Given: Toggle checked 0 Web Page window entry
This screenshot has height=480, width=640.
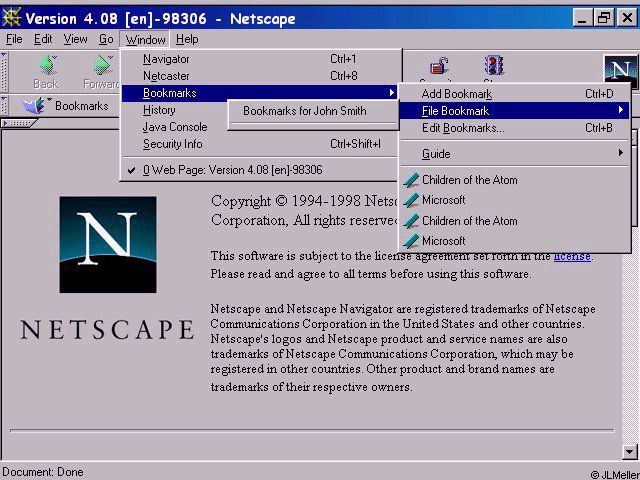Looking at the screenshot, I should (260, 170).
